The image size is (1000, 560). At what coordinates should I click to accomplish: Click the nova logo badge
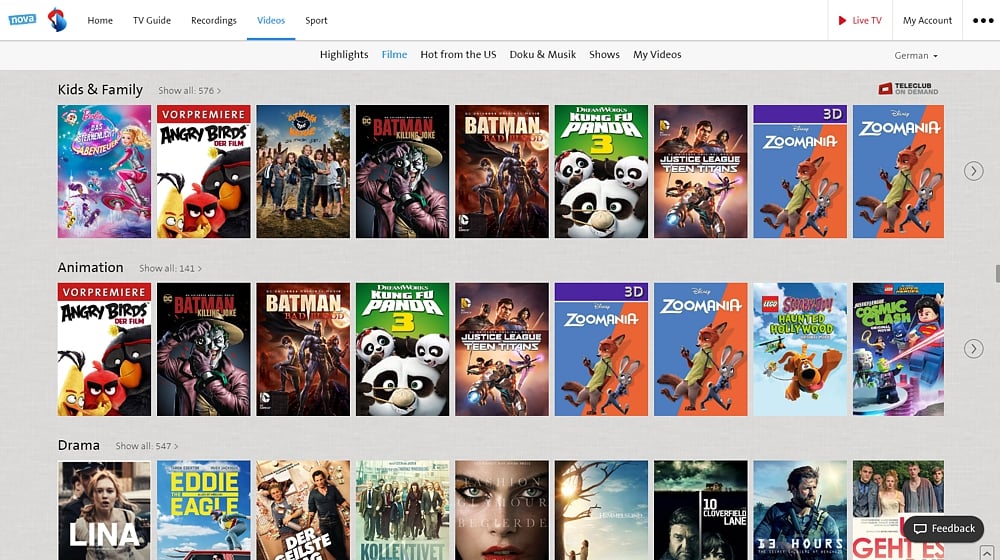click(x=22, y=19)
